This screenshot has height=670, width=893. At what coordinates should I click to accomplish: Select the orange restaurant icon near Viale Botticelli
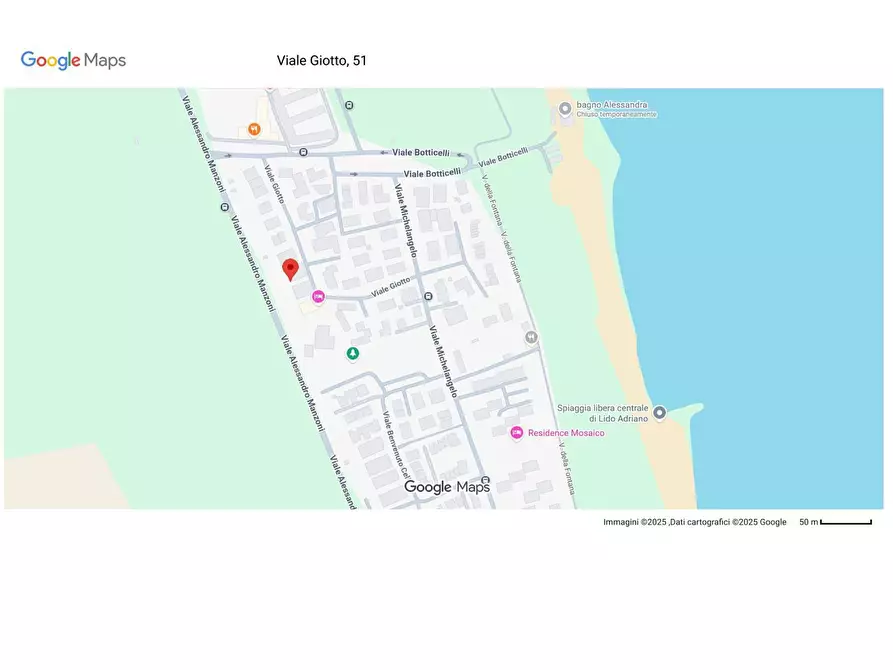point(253,128)
